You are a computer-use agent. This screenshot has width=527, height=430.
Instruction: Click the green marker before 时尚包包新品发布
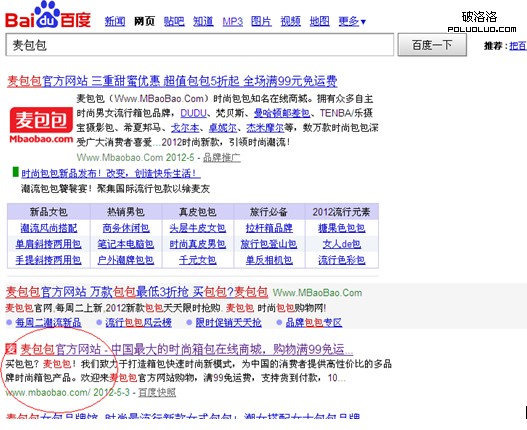coord(15,172)
